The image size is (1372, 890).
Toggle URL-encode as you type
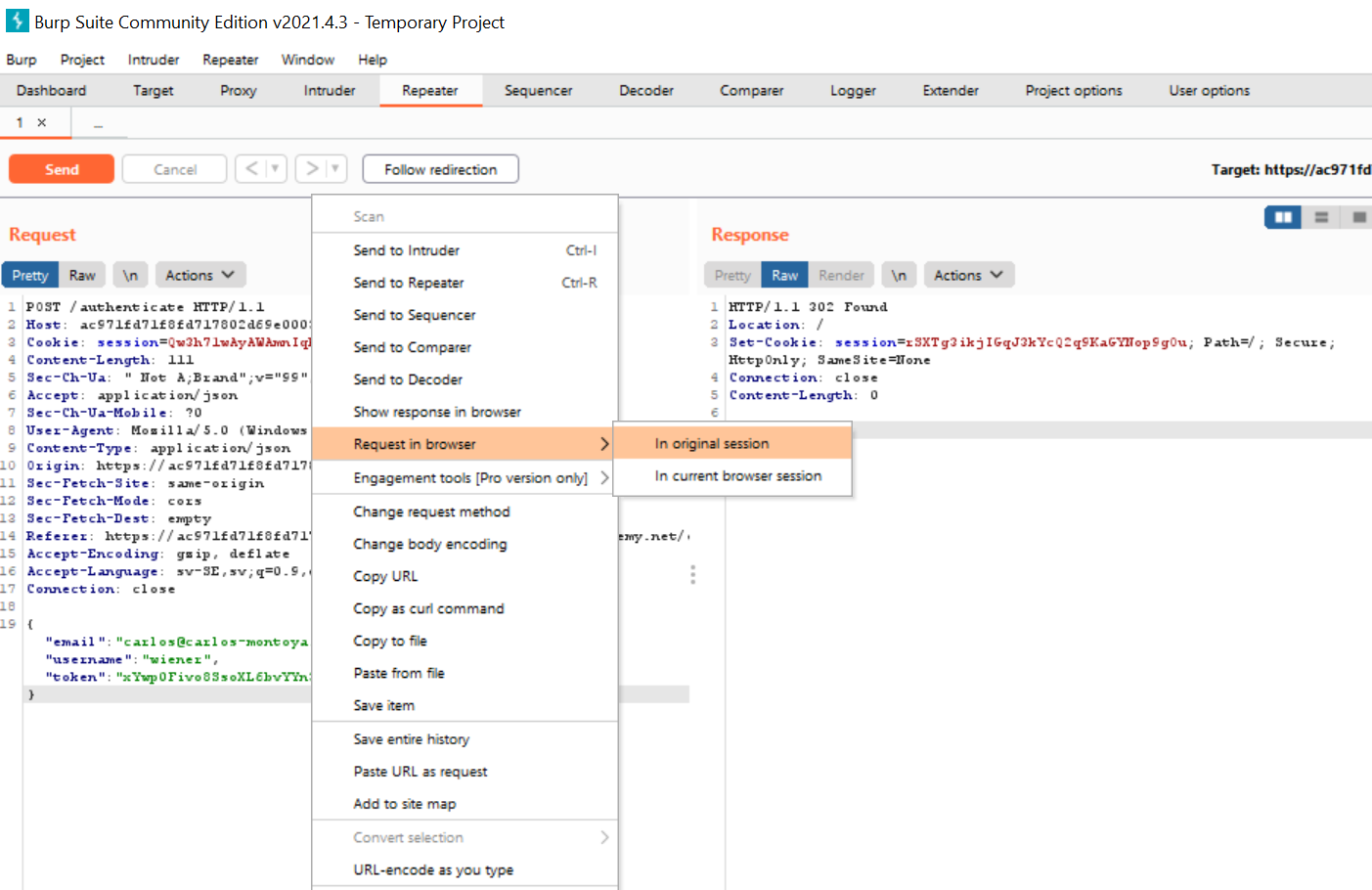click(x=465, y=869)
